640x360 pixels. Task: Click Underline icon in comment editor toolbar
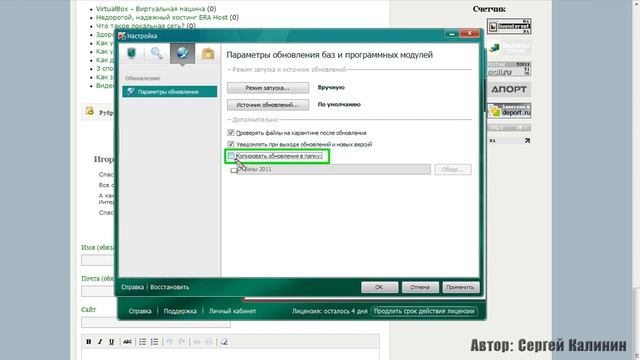tap(111, 342)
